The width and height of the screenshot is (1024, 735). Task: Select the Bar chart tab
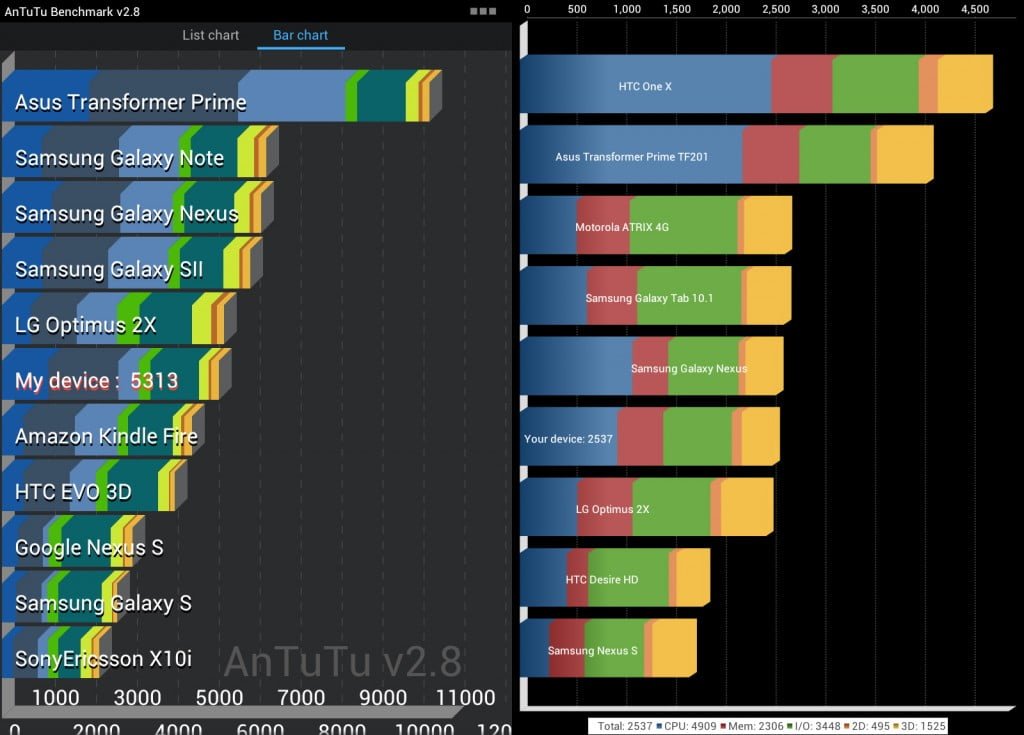click(x=300, y=35)
